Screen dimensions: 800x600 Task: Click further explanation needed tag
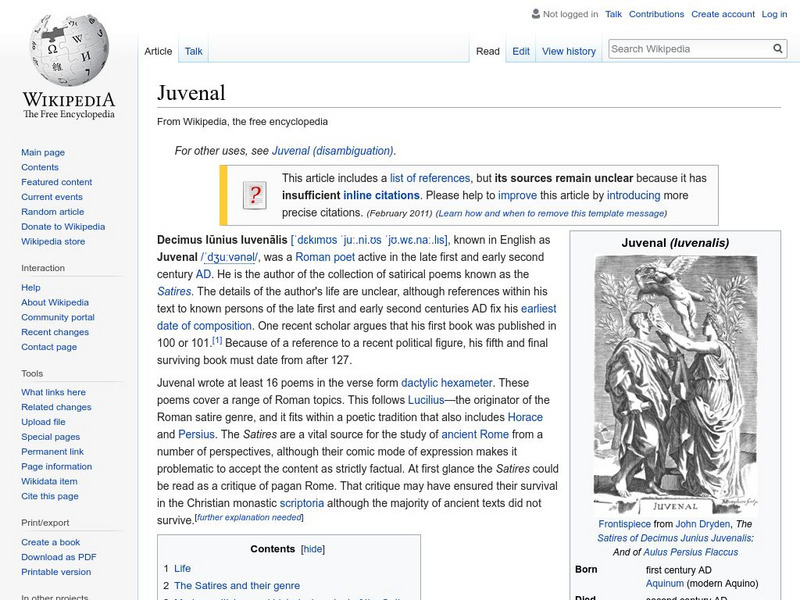click(x=249, y=517)
